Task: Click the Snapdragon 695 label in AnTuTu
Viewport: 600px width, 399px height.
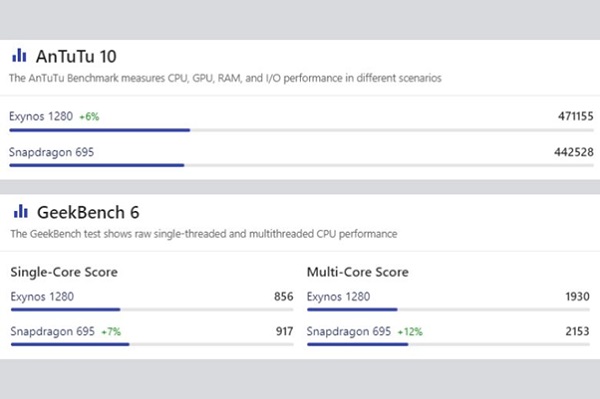Action: [x=51, y=152]
